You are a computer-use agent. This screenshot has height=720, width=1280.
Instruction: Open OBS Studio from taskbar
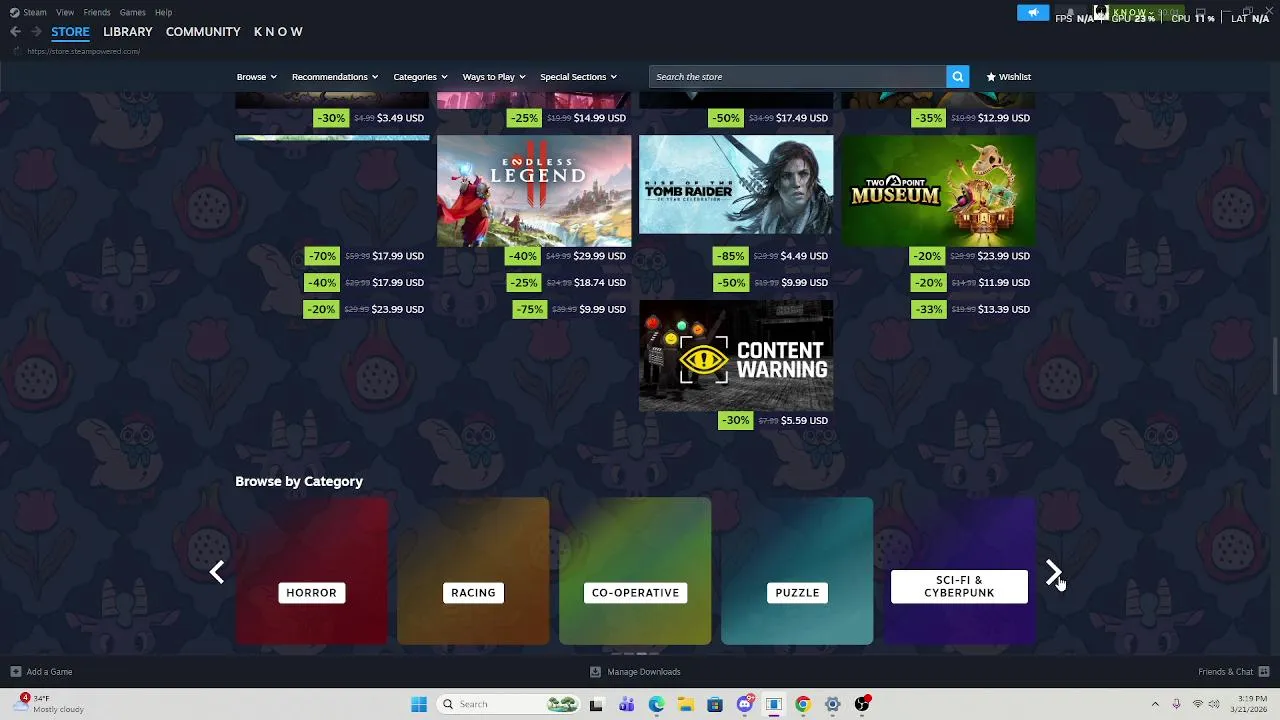tap(862, 704)
